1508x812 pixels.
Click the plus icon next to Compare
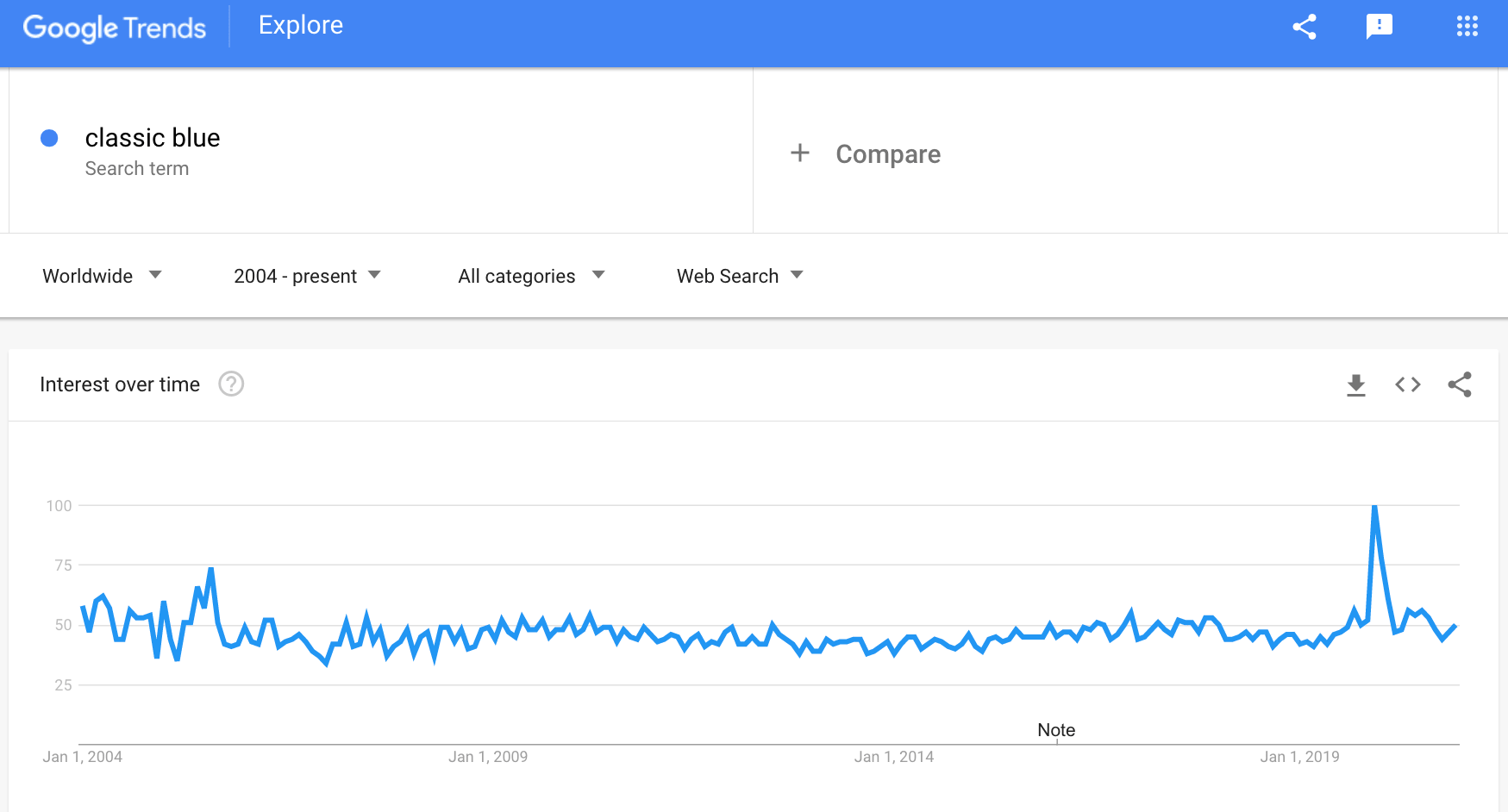[x=800, y=153]
